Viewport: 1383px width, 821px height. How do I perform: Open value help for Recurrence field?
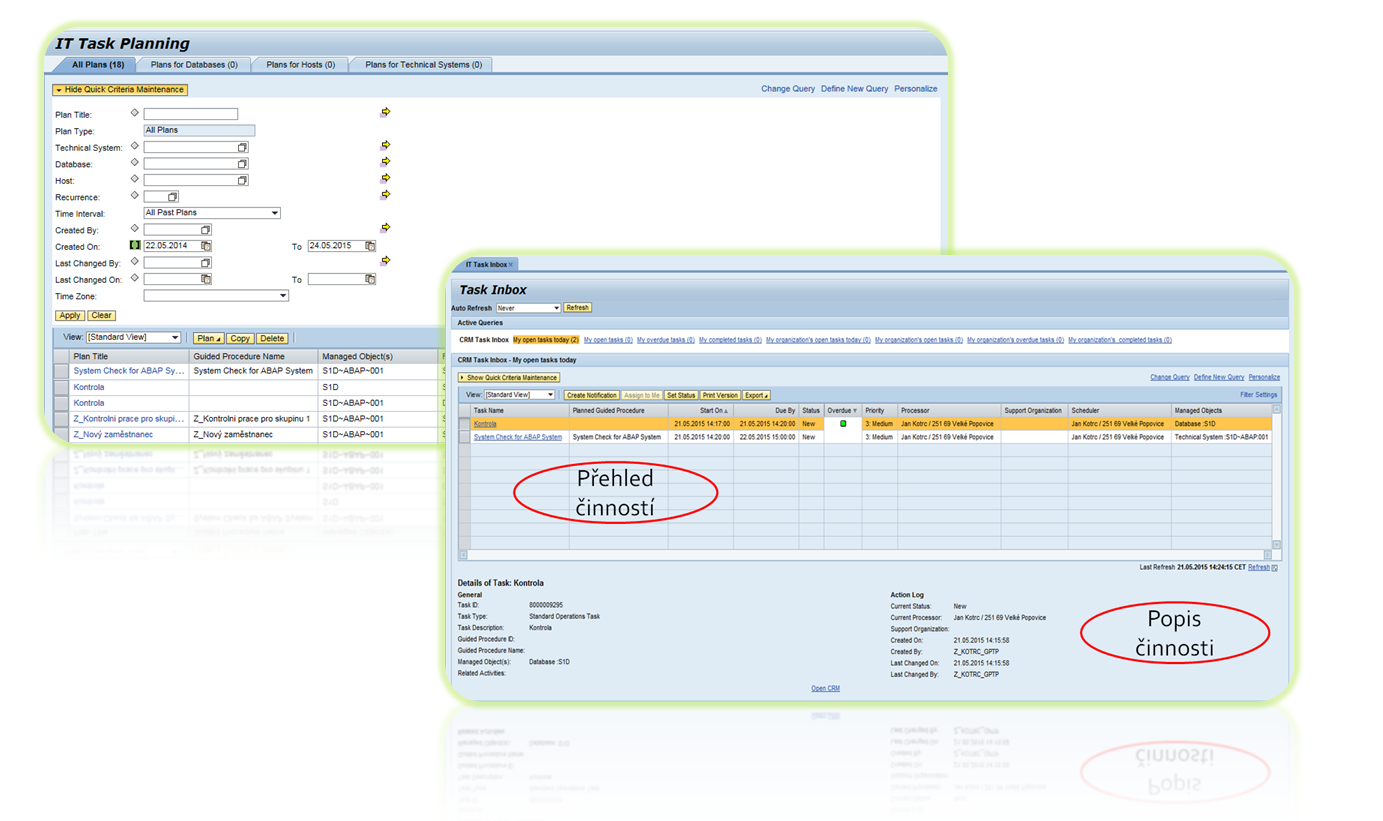point(172,197)
